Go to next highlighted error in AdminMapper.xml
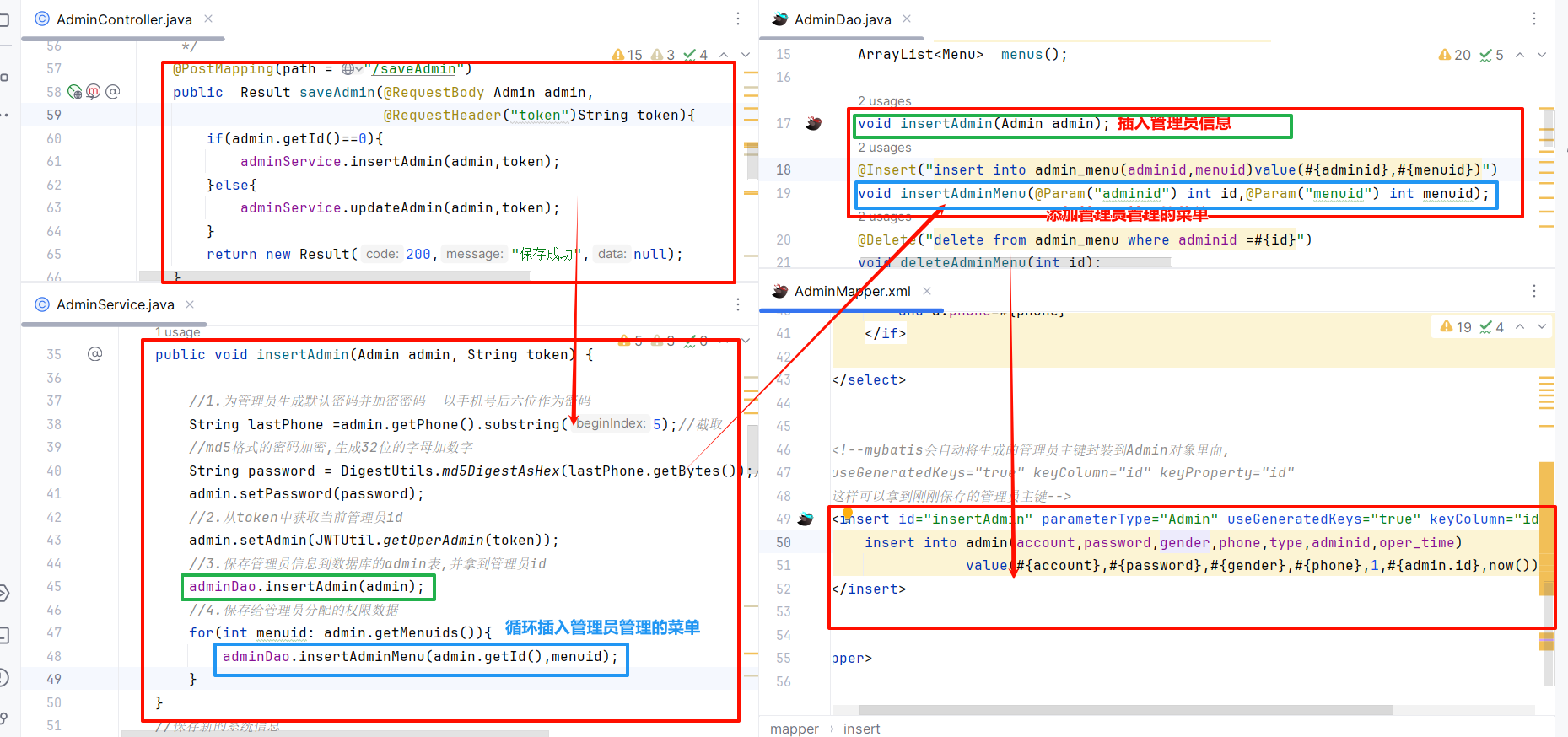The height and width of the screenshot is (737, 1568). point(1542,326)
